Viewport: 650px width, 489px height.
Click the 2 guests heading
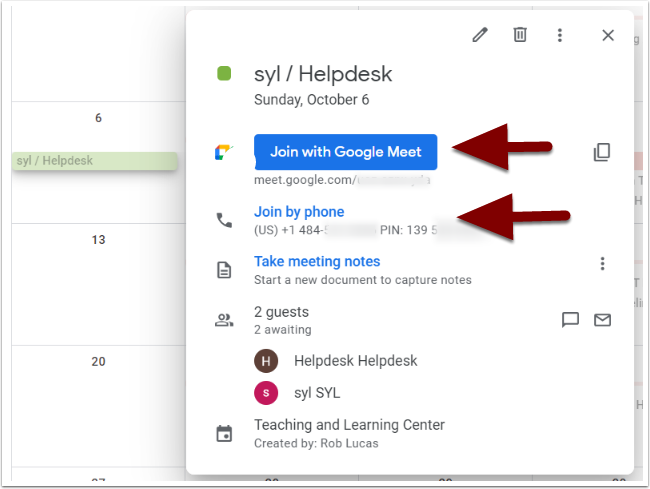(x=281, y=312)
